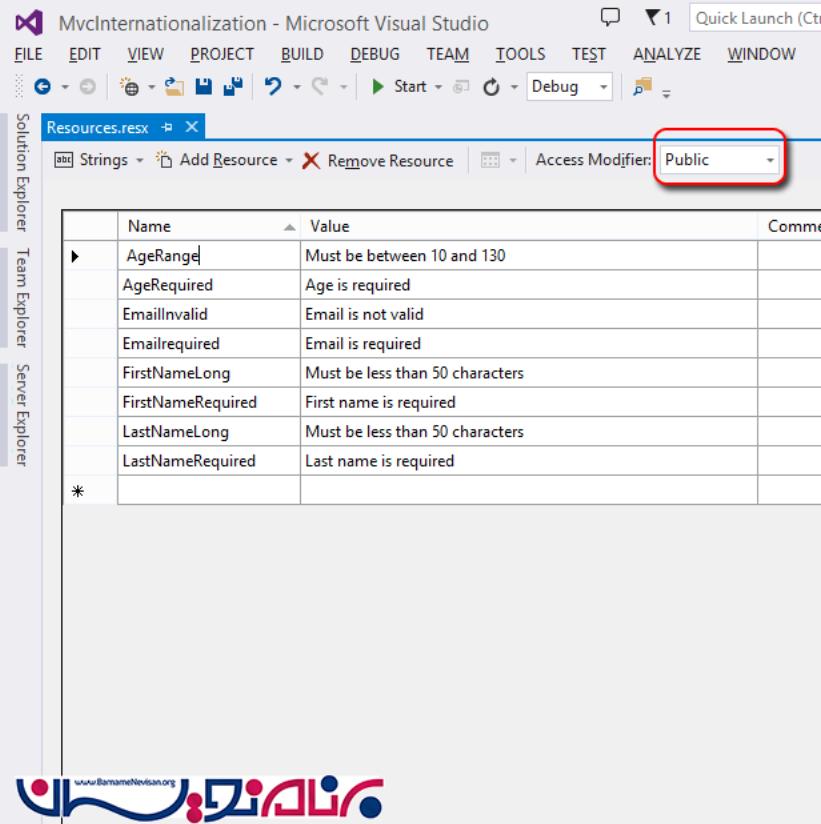Close the Resources.resx tab

191,127
